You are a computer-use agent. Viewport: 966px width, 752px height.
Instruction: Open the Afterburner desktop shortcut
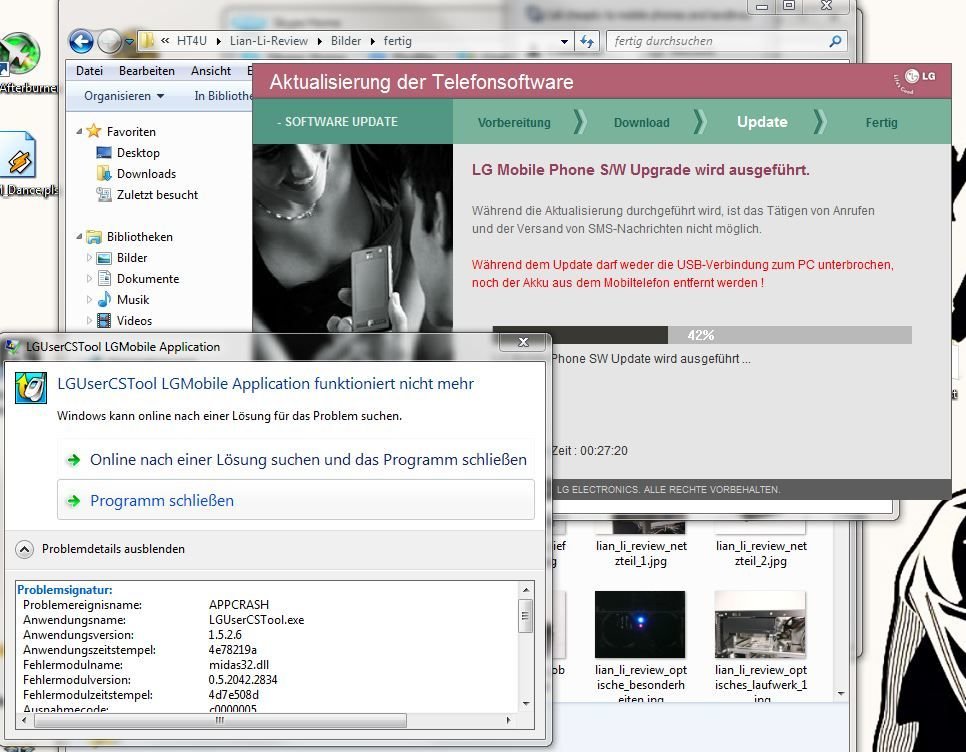point(22,63)
